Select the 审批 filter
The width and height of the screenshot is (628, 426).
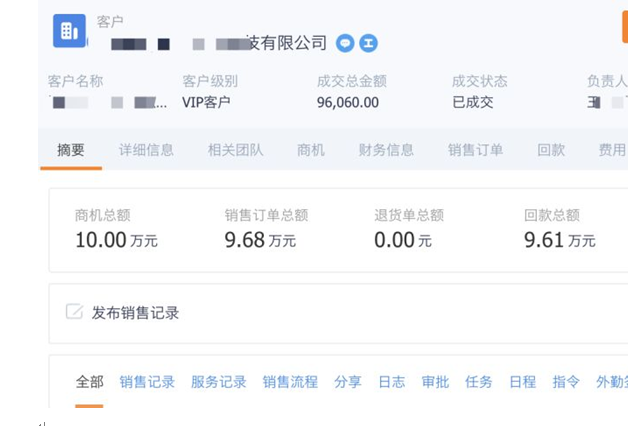pyautogui.click(x=435, y=382)
